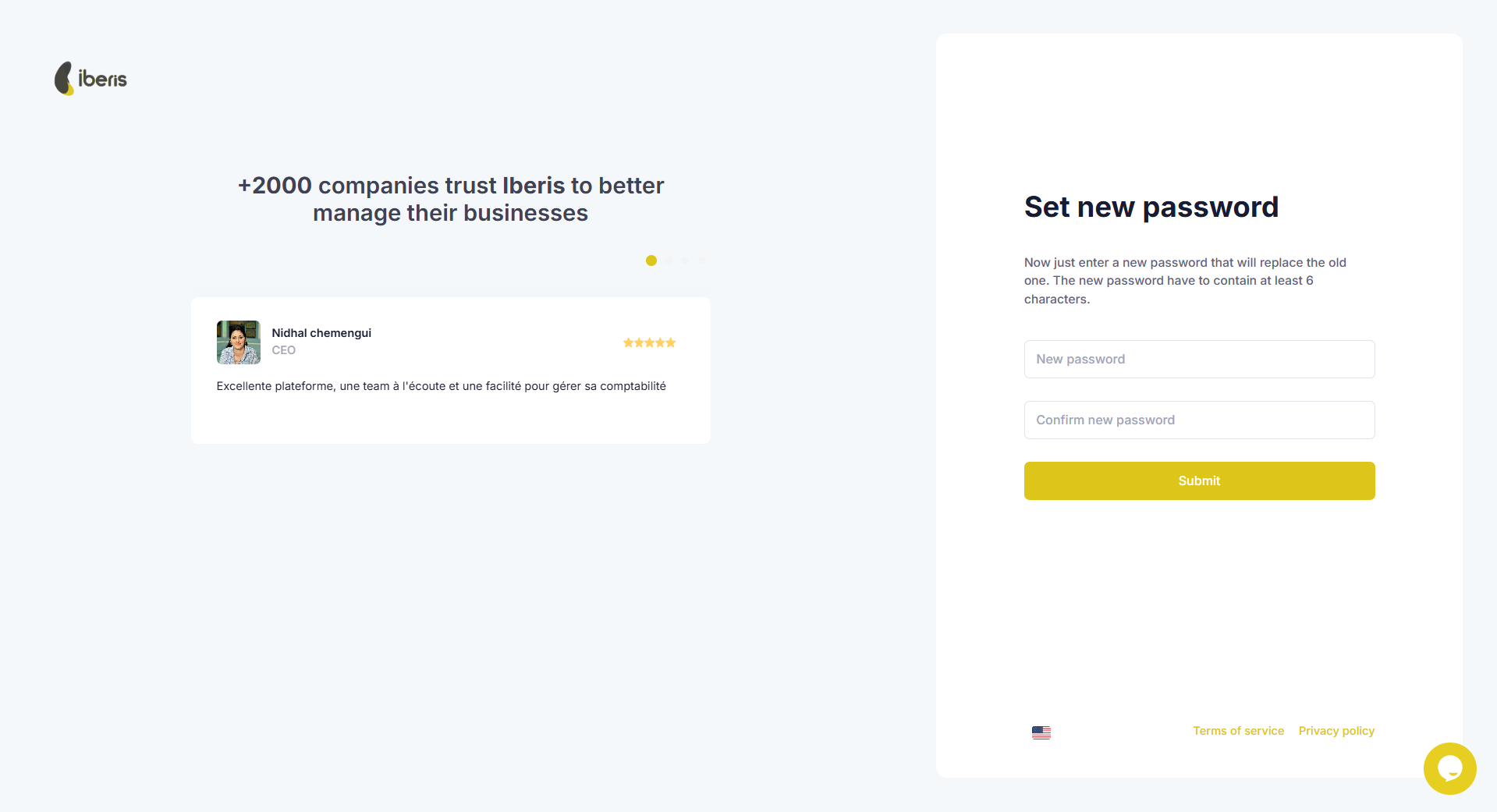Image resolution: width=1497 pixels, height=812 pixels.
Task: Go to the fourth testimonial carousel dot
Action: [701, 261]
